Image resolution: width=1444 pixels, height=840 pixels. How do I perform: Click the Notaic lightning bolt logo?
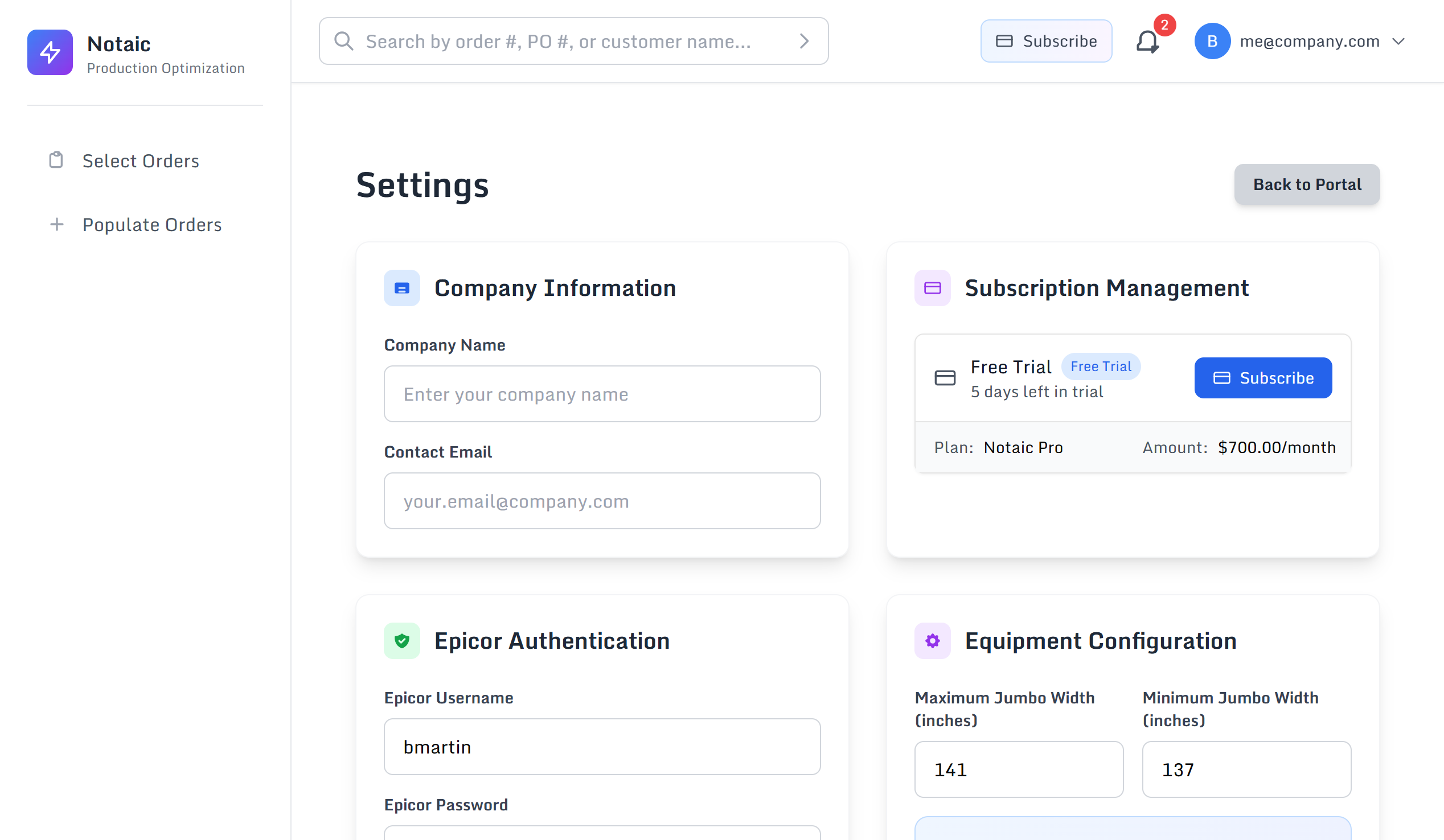point(50,52)
